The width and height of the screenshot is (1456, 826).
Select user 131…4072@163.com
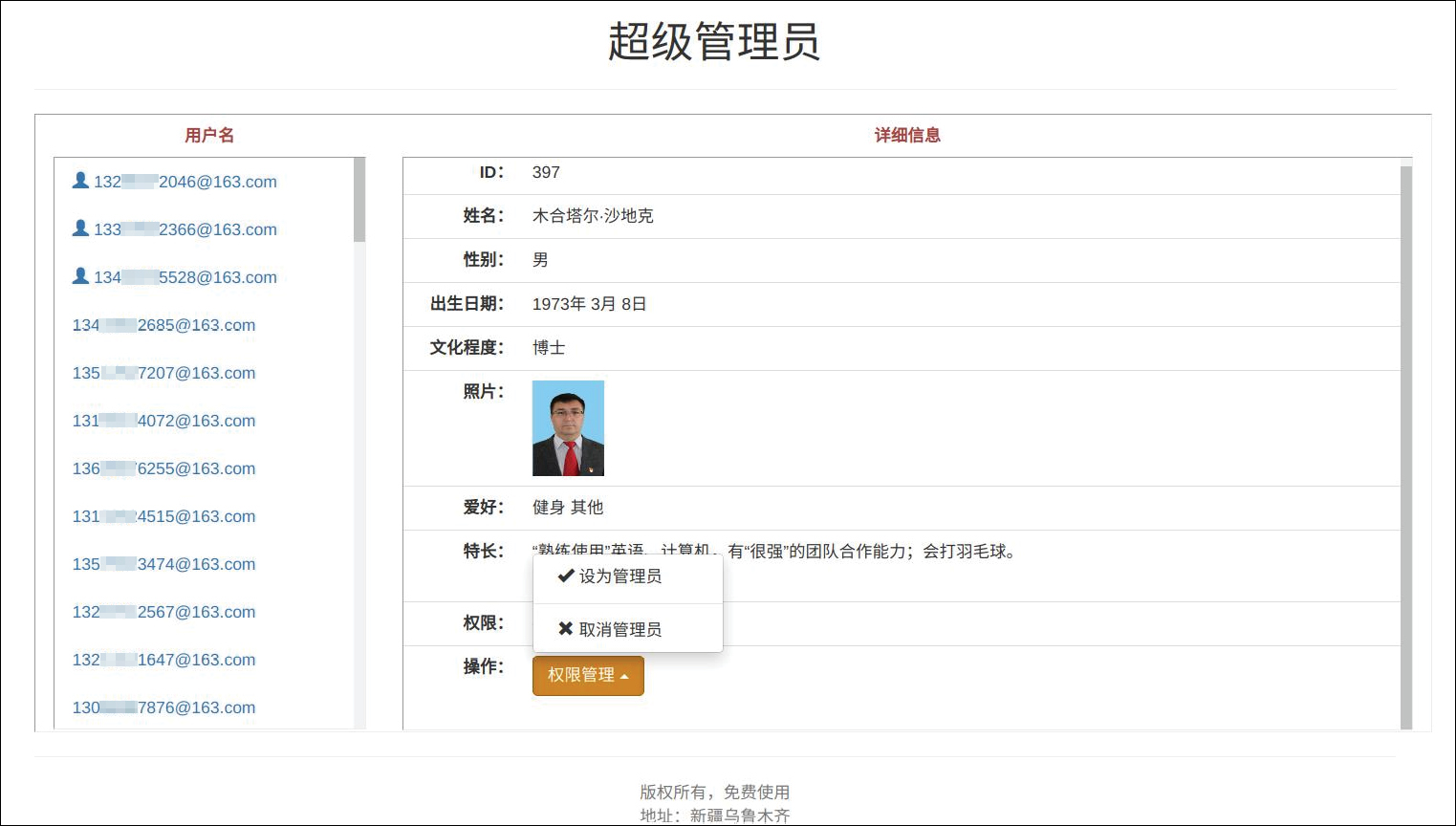(x=163, y=421)
